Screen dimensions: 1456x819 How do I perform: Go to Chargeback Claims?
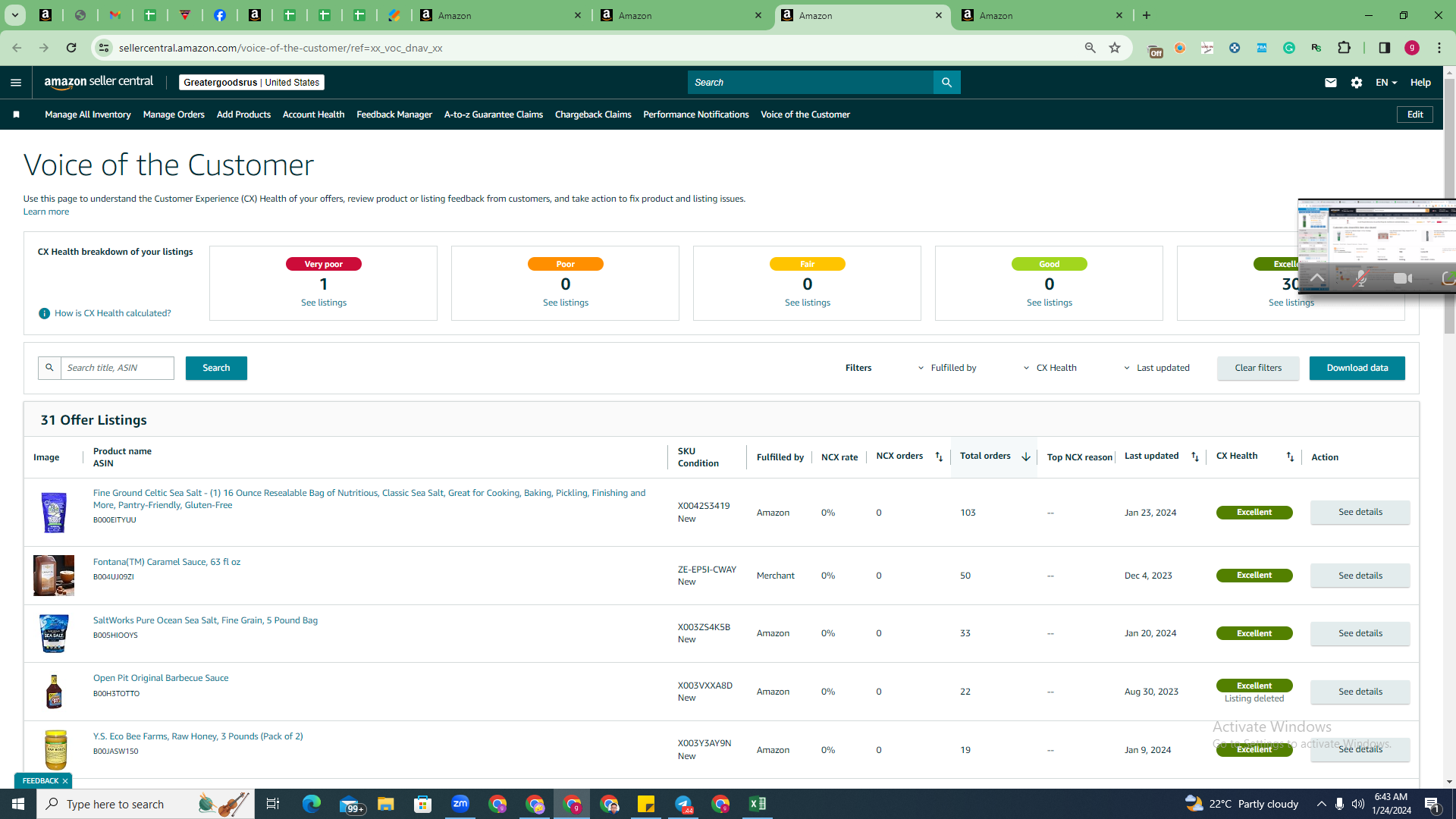593,115
